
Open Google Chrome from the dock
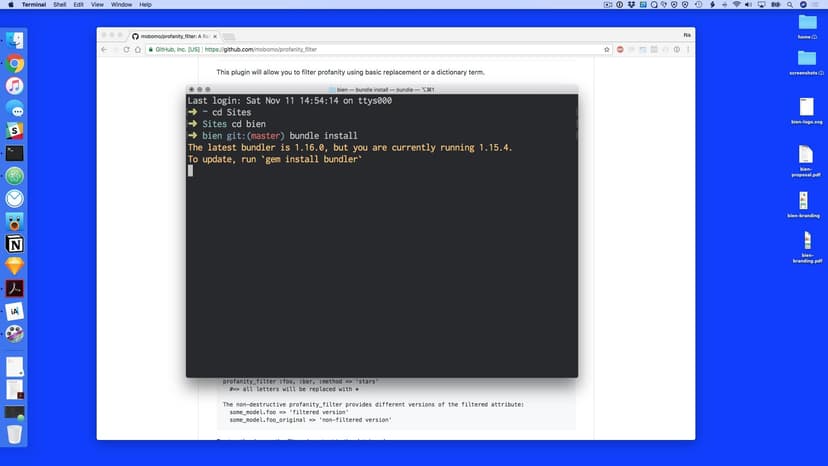[15, 64]
